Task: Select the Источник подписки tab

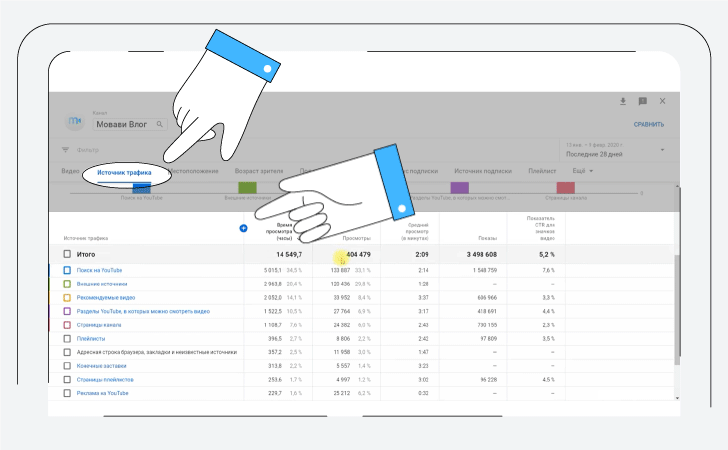Action: (482, 171)
